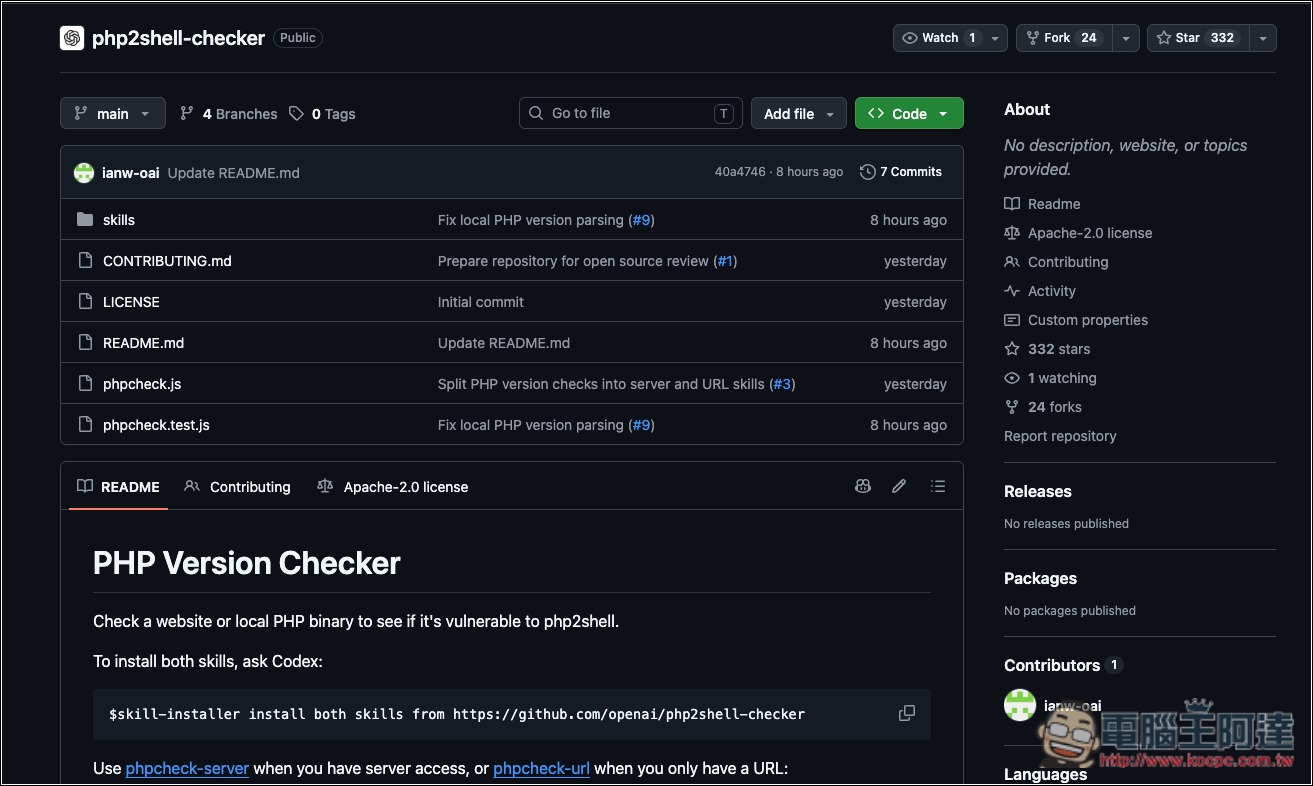Open the README outline list icon

(x=937, y=486)
